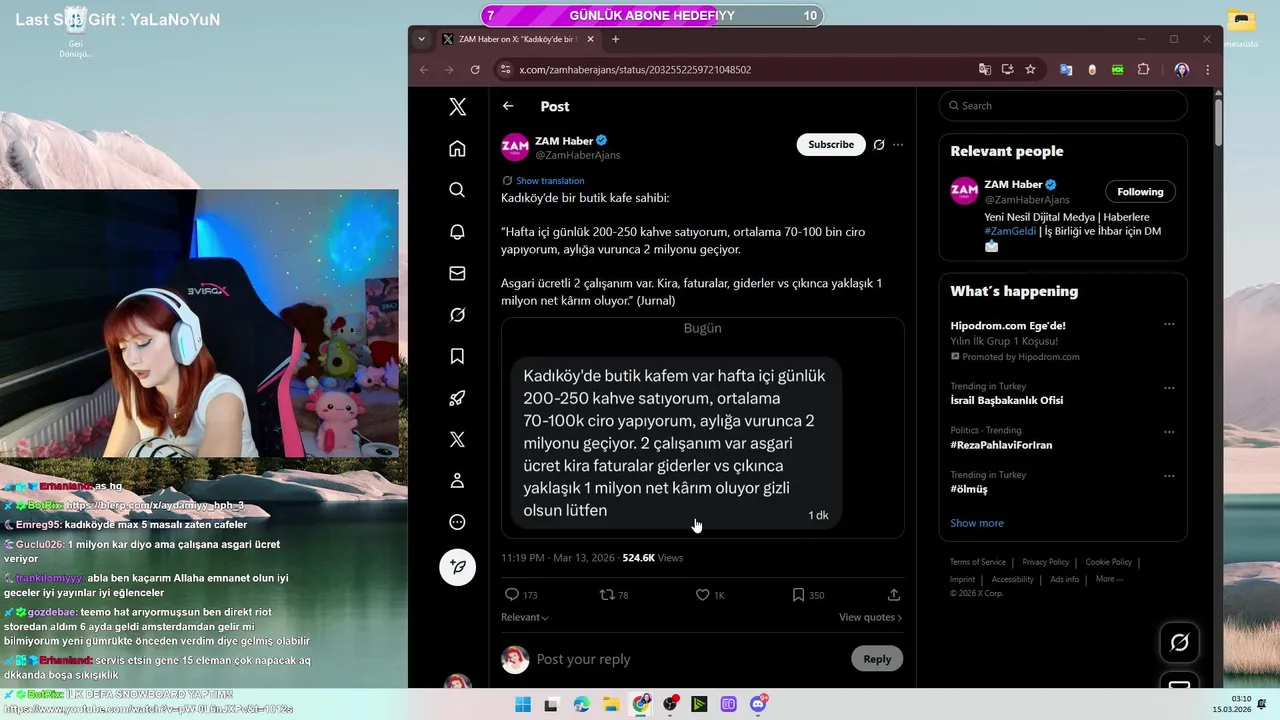Open Privacy Policy link
This screenshot has width=1280, height=720.
point(1045,562)
